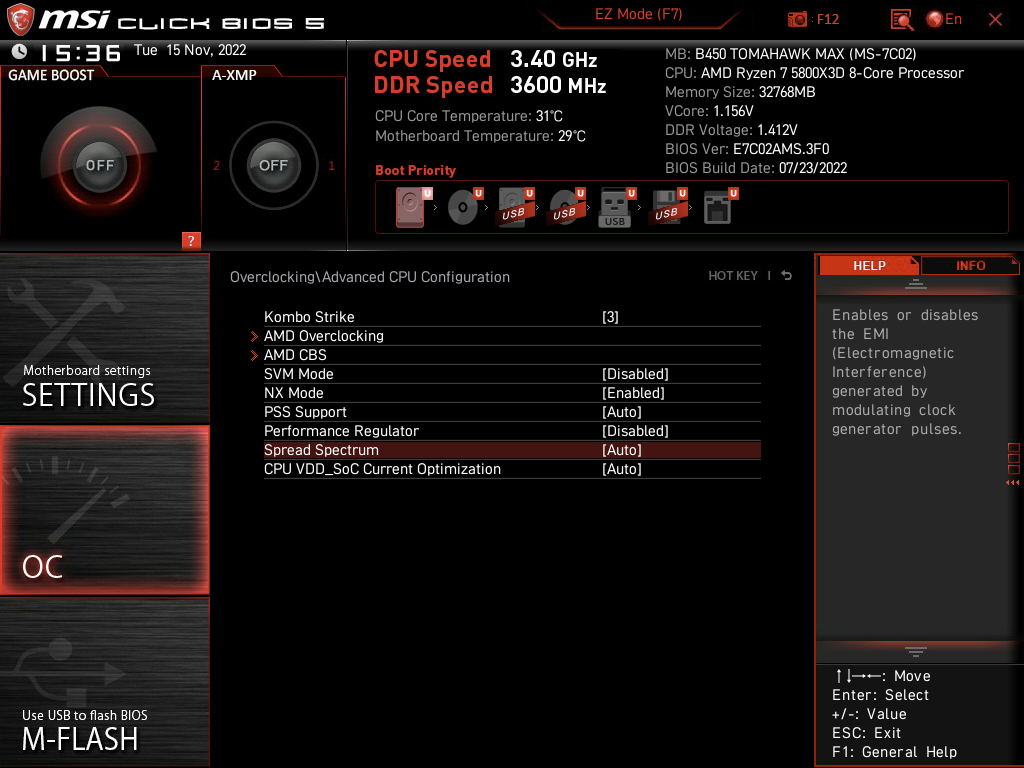Toggle the A-XMP OFF button
Image resolution: width=1024 pixels, height=768 pixels.
[273, 165]
